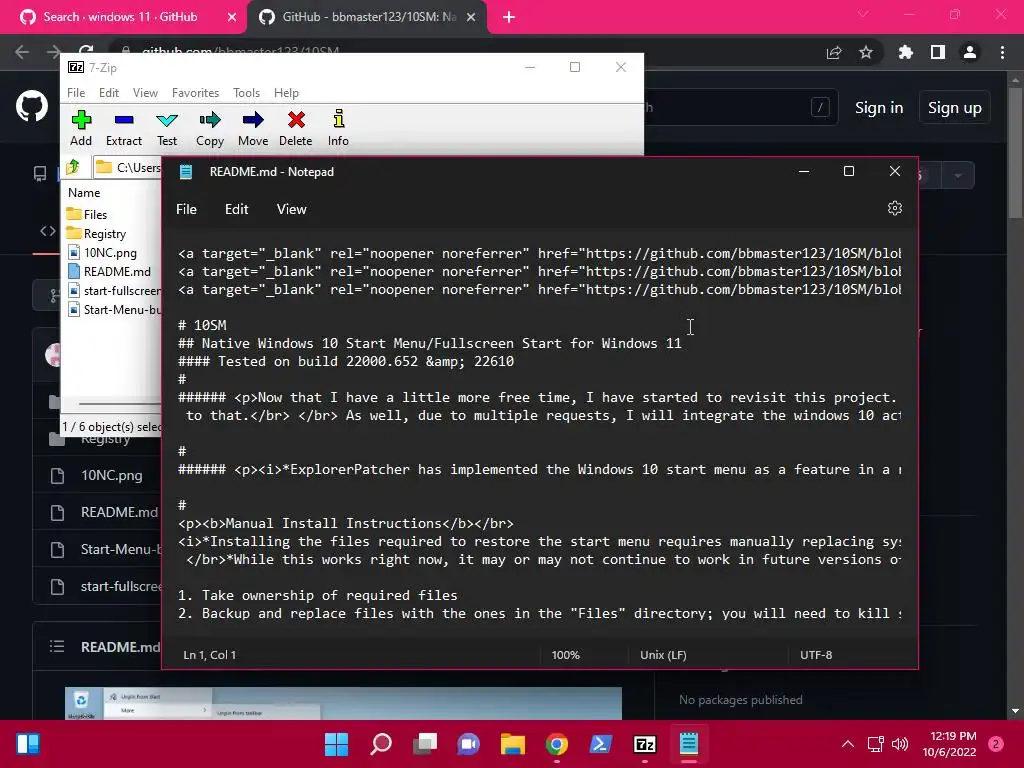Open 10NC.png in GitHub repo list
This screenshot has height=768, width=1024.
tap(112, 475)
